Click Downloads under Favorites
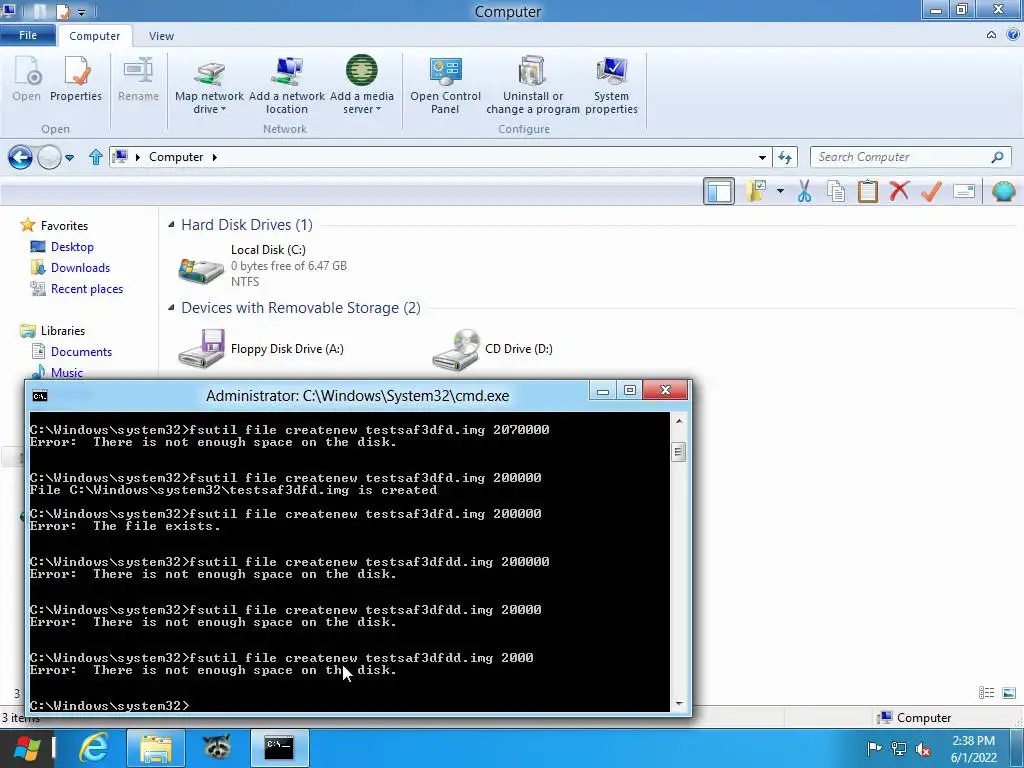The image size is (1024, 768). [x=80, y=268]
